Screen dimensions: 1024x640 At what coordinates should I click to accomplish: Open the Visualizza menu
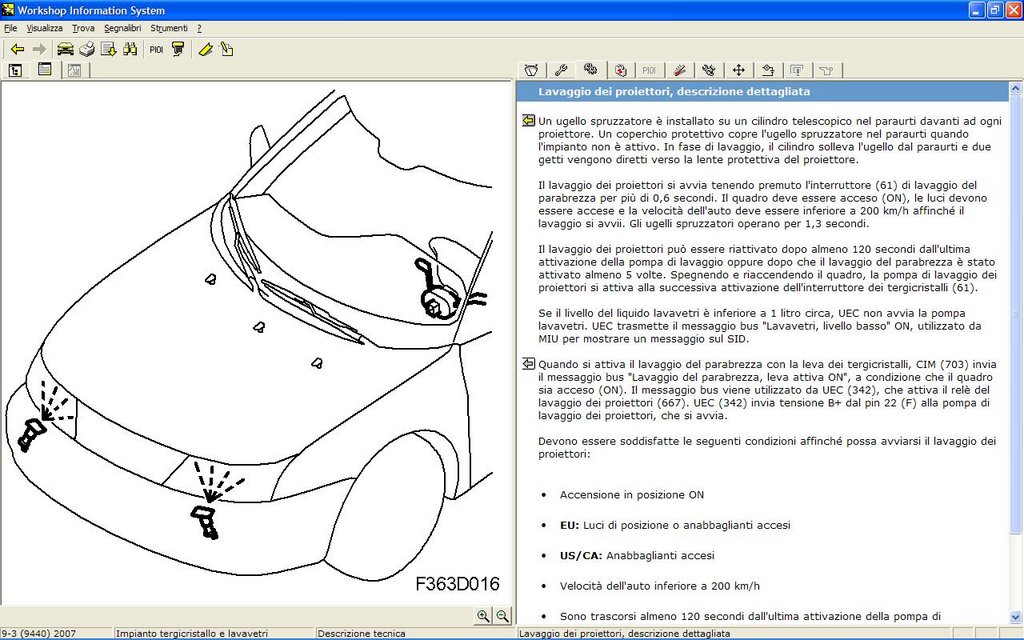point(44,28)
